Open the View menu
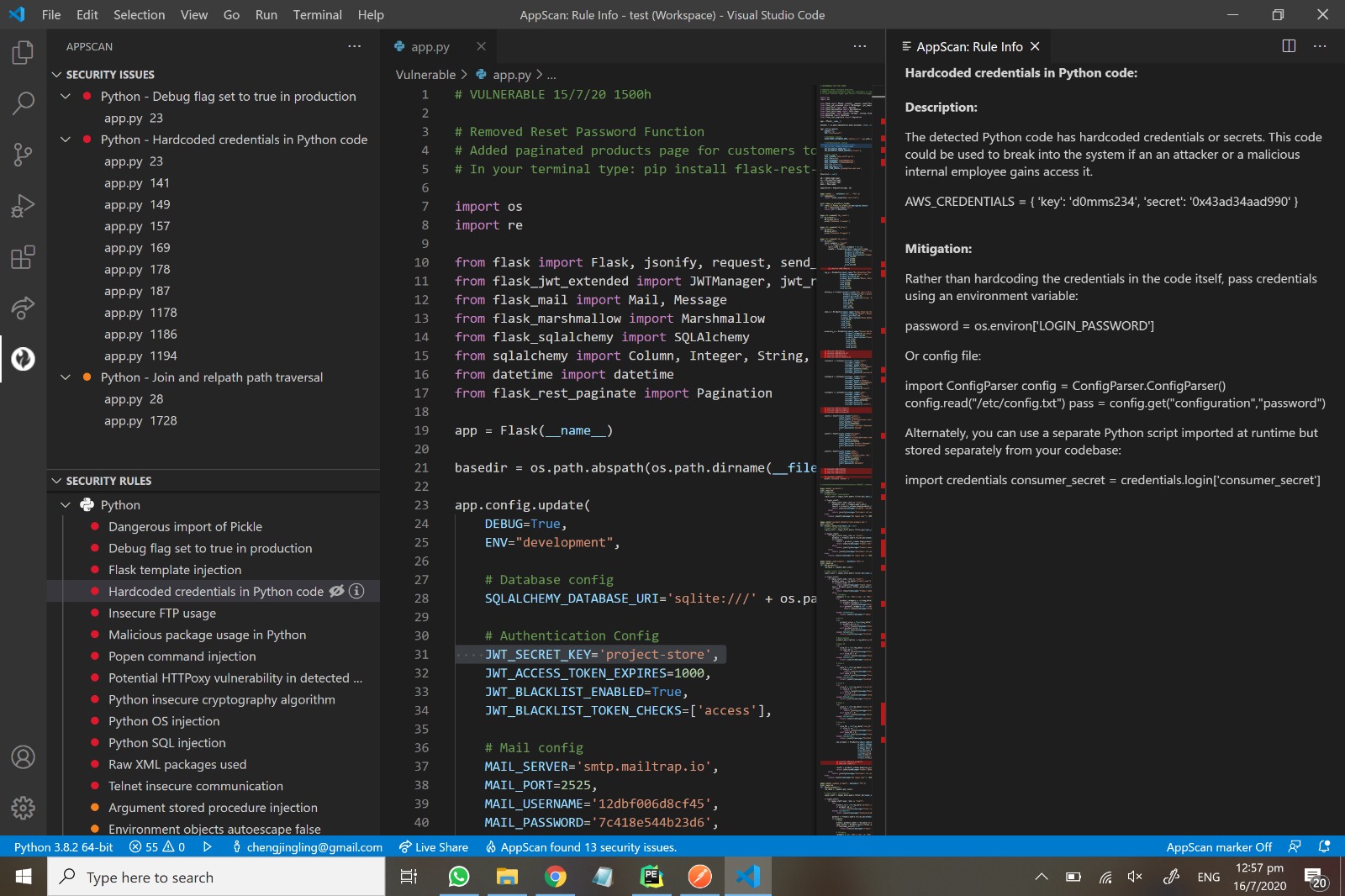The image size is (1345, 896). coord(194,14)
